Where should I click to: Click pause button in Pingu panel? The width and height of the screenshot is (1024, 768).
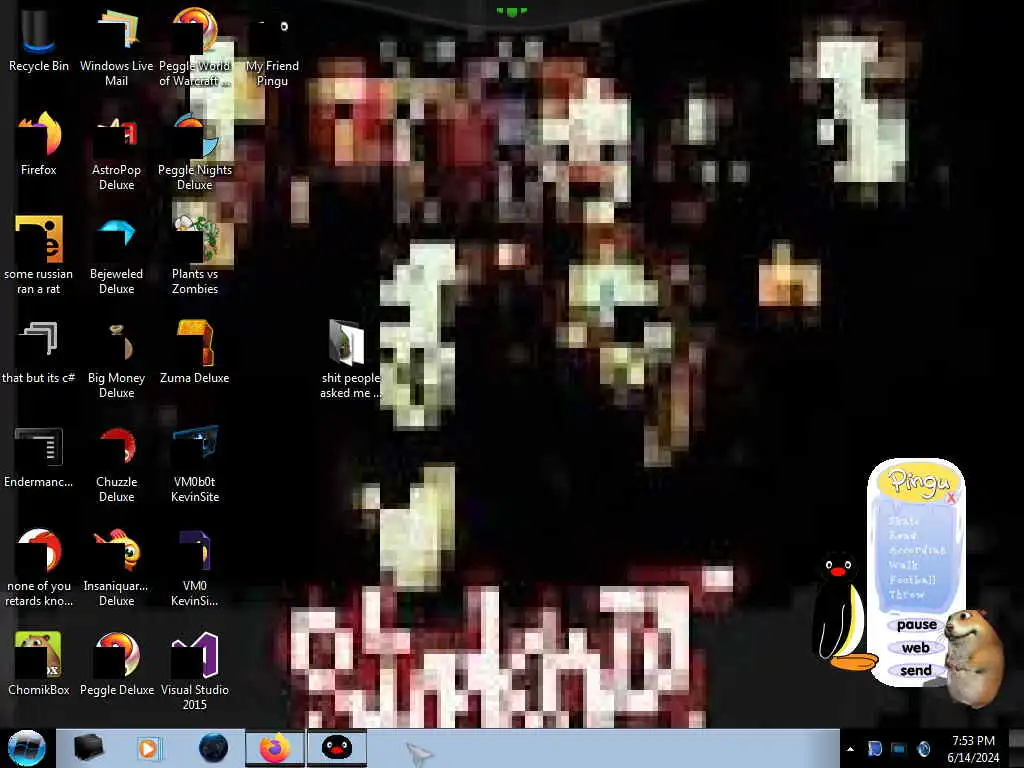point(916,625)
